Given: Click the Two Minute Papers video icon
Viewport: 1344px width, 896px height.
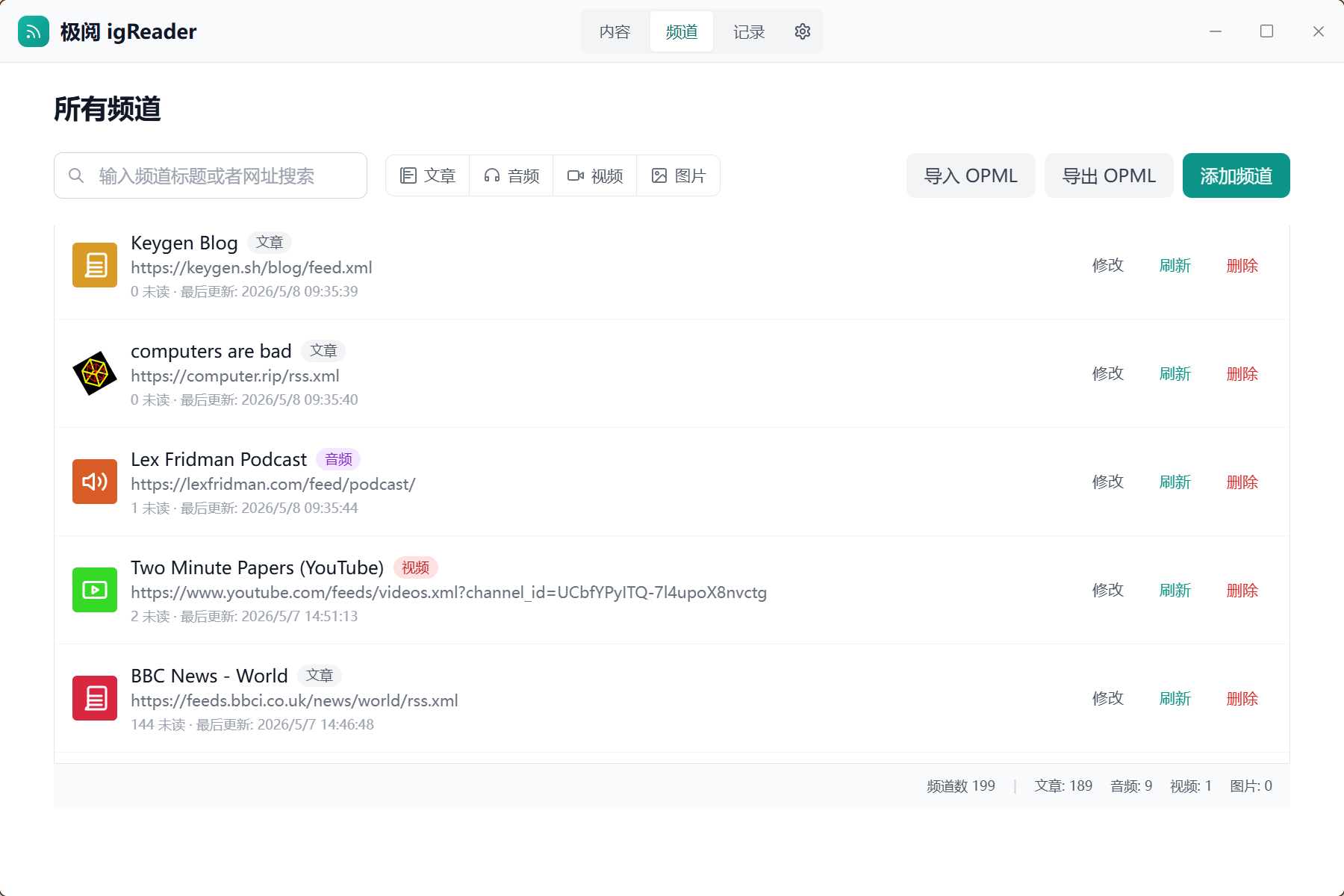Looking at the screenshot, I should (x=95, y=590).
